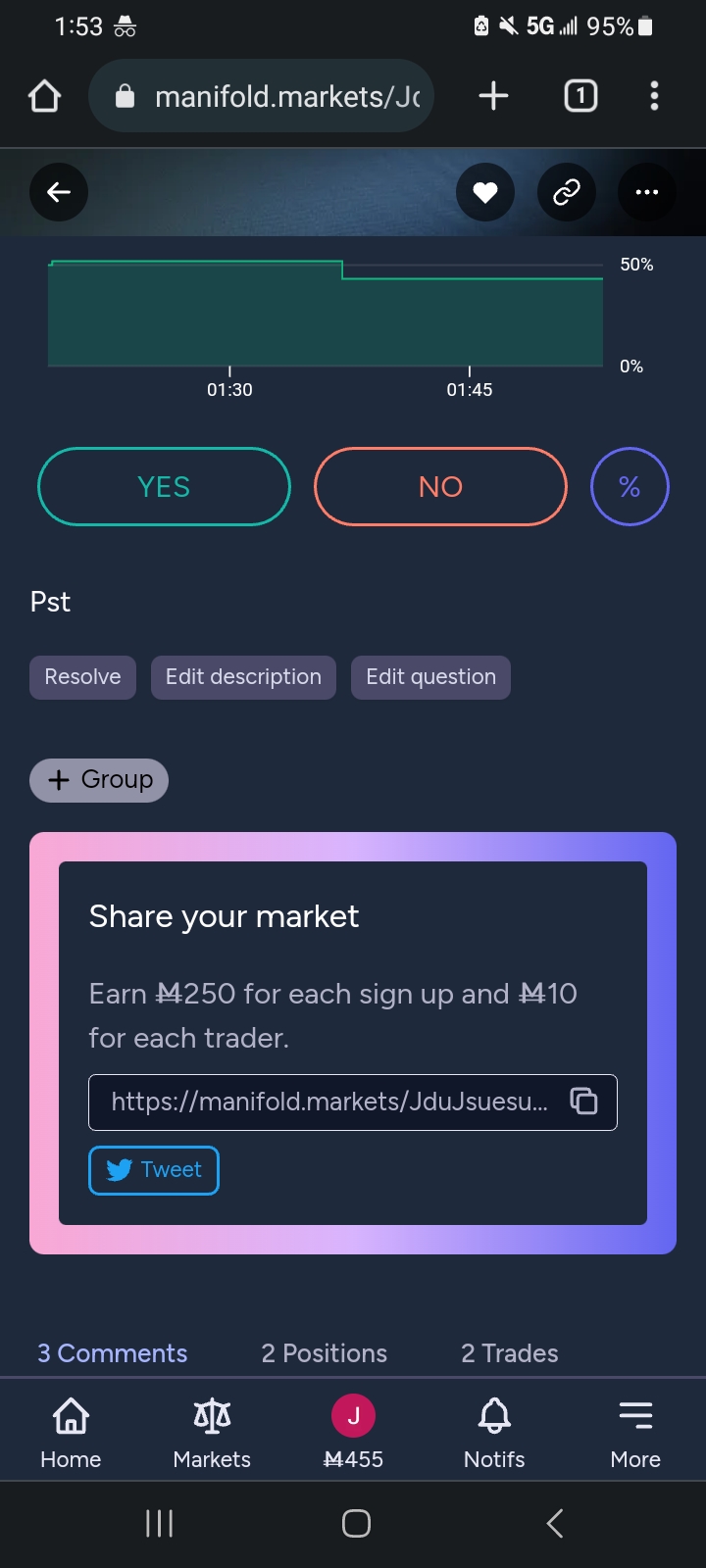
Task: Click Edit description
Action: click(243, 677)
